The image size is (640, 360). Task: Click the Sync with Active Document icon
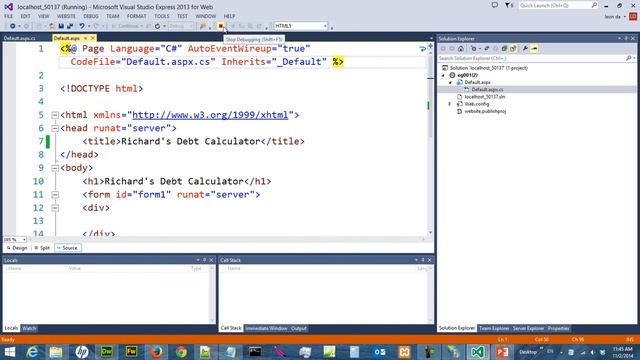[x=487, y=49]
